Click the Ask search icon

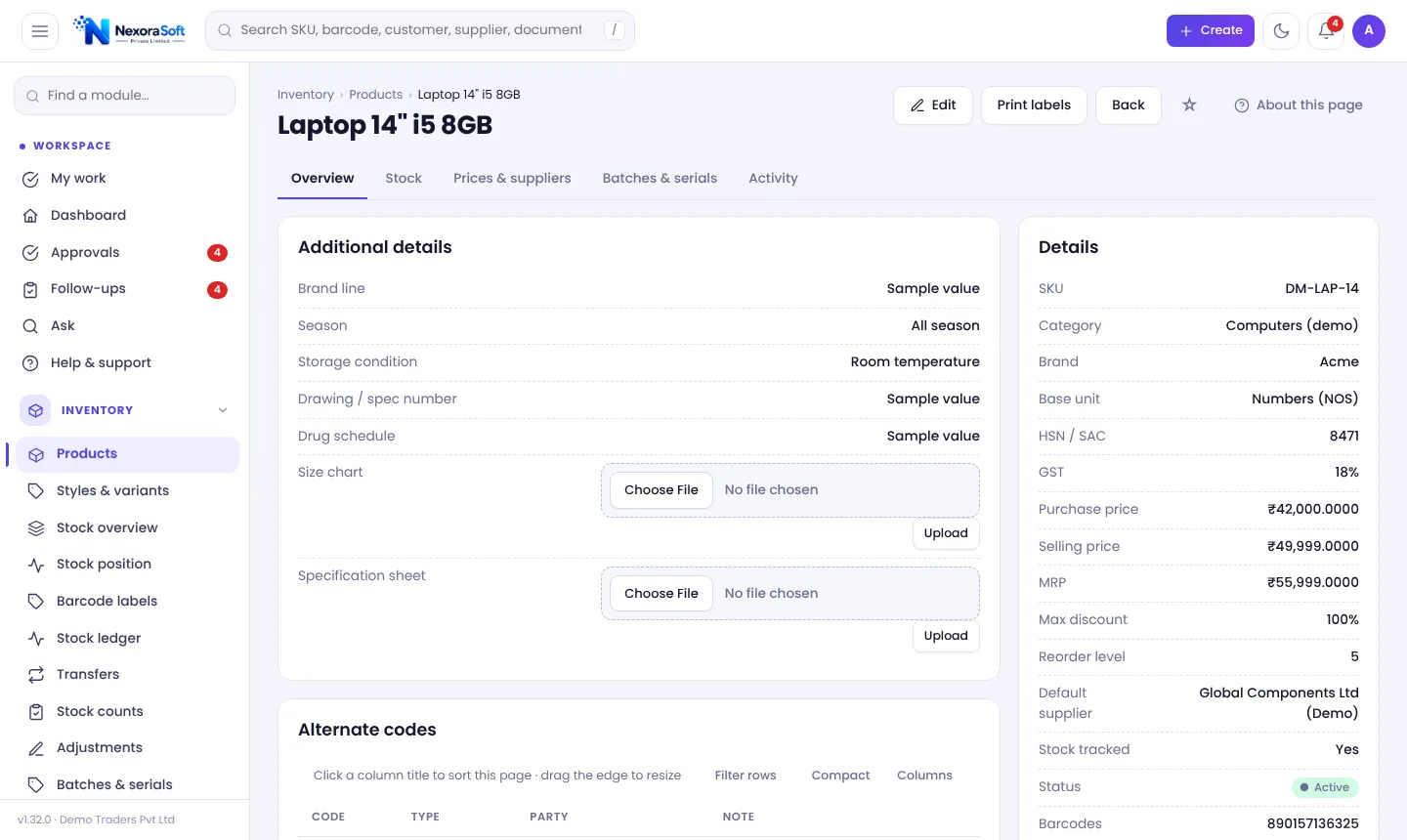[30, 326]
